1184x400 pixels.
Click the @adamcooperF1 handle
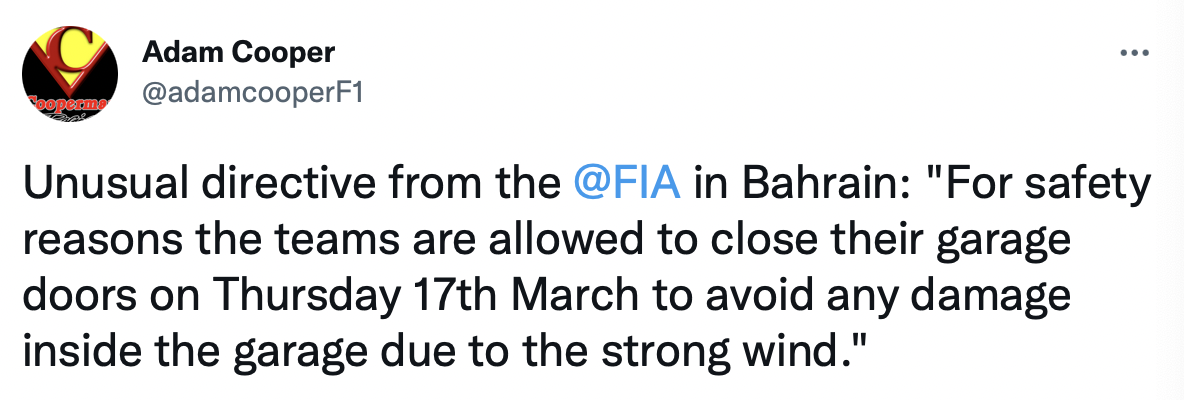[x=253, y=93]
